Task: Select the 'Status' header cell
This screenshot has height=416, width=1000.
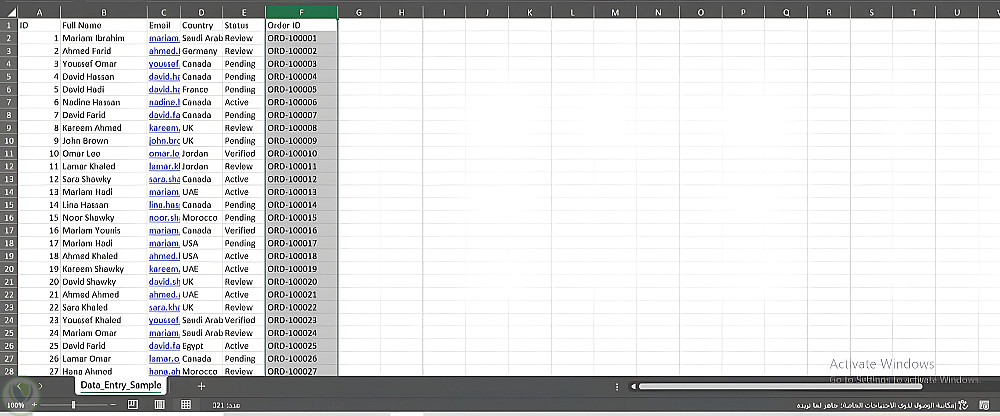Action: click(x=244, y=25)
